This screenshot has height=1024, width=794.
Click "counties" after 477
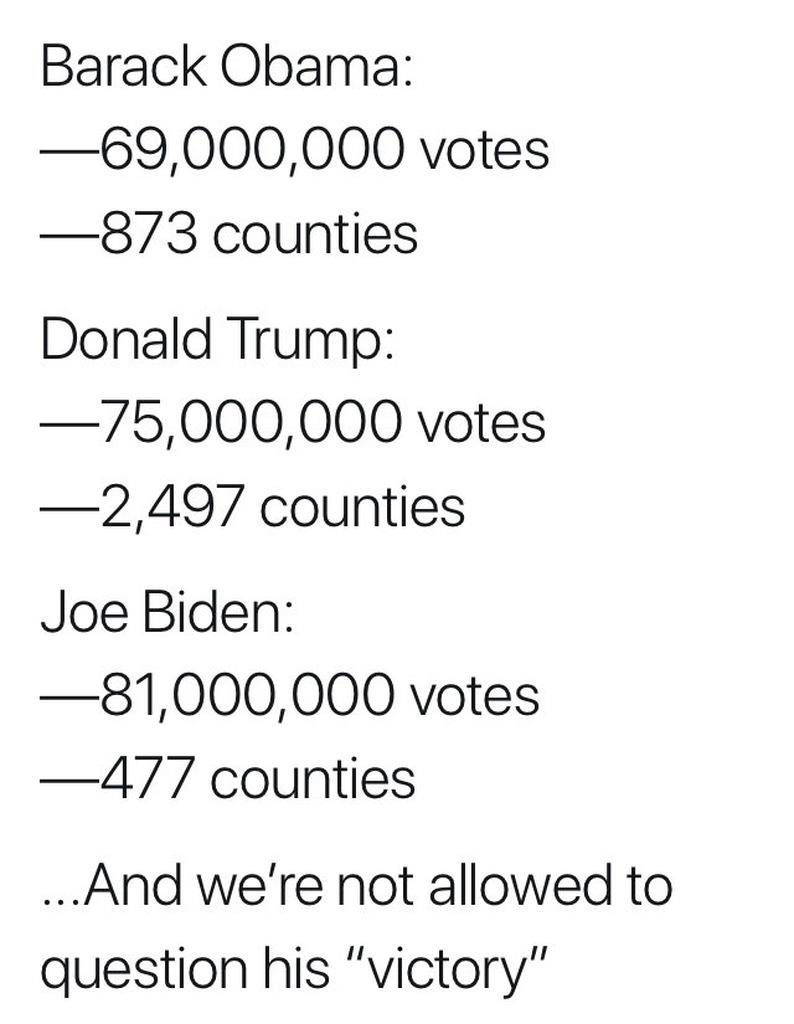point(314,778)
